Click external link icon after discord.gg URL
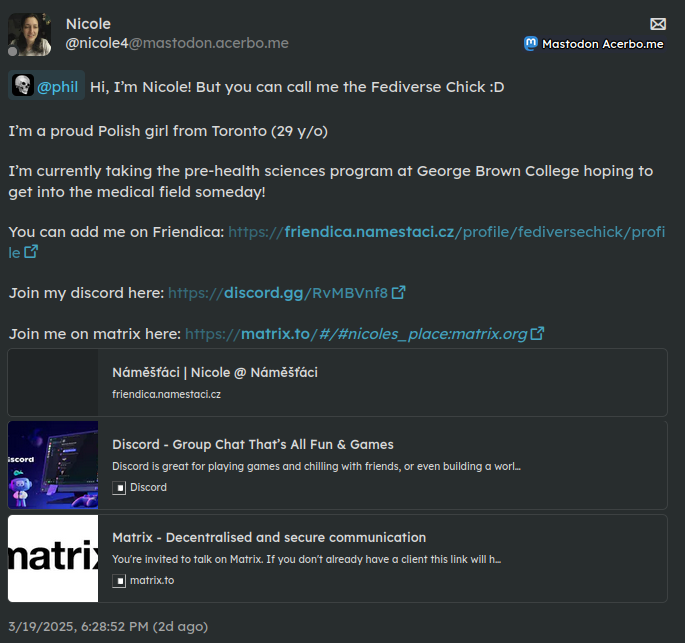Viewport: 685px width, 643px height. (398, 293)
